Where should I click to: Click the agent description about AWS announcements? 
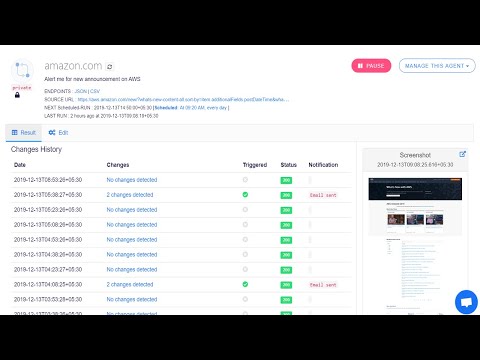coord(92,79)
